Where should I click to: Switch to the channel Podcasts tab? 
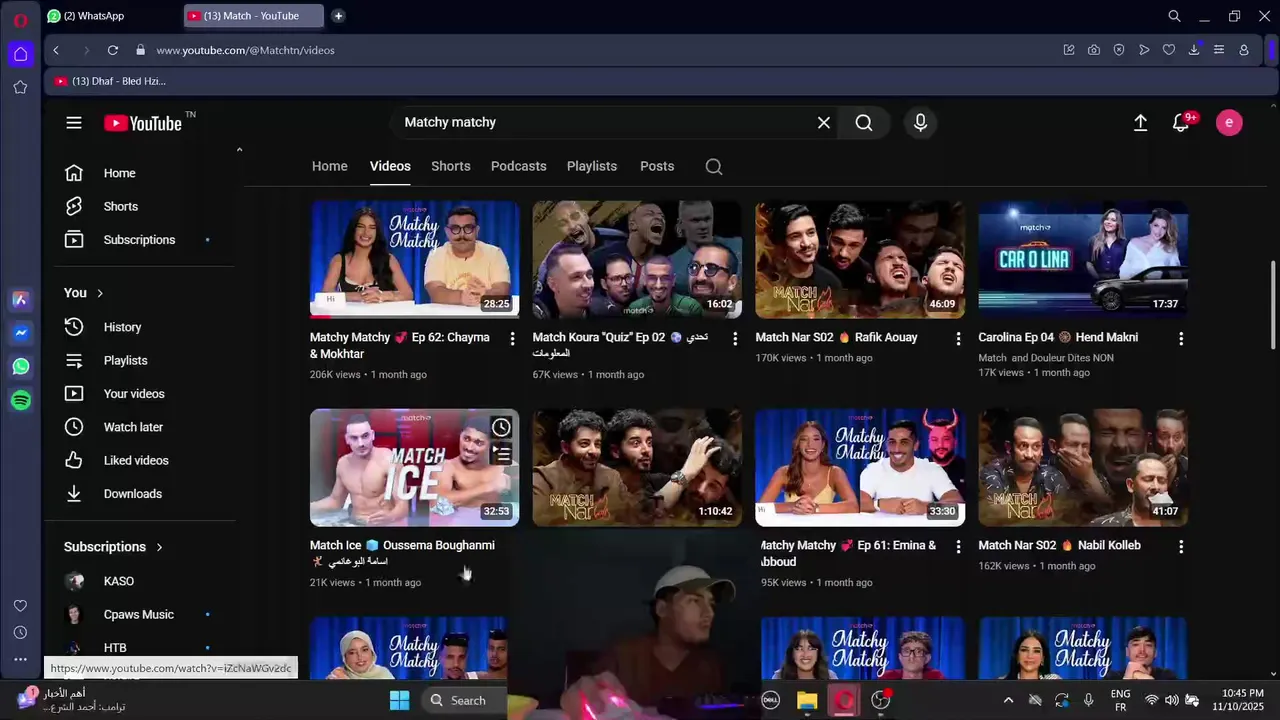pos(519,166)
